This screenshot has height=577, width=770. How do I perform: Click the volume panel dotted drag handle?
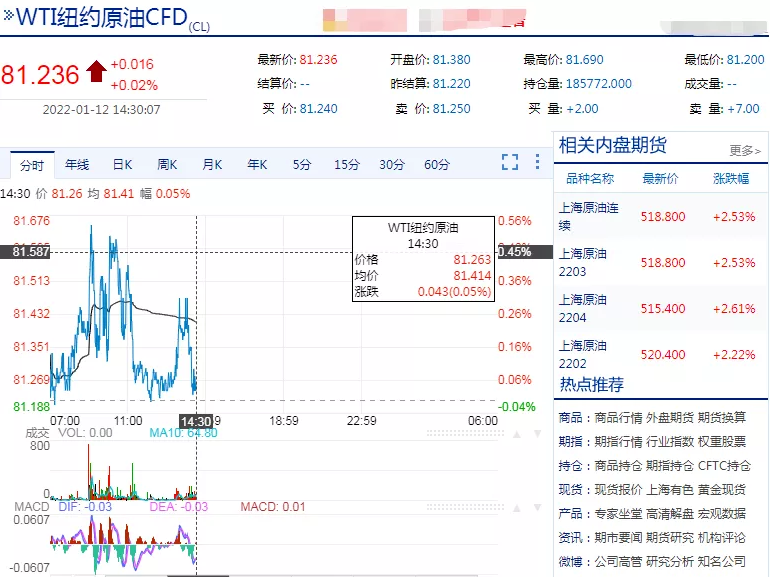[x=465, y=434]
